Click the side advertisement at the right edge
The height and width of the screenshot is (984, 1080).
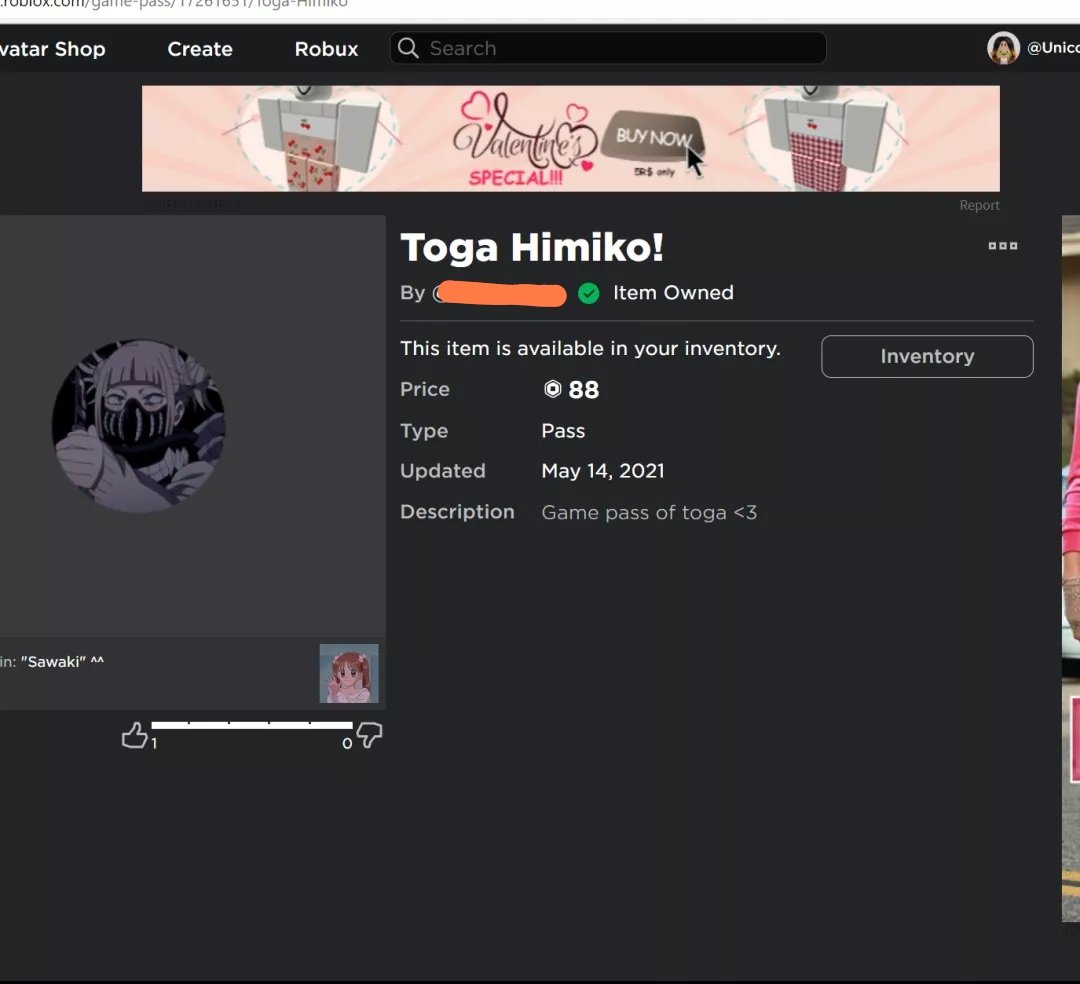tap(1070, 568)
